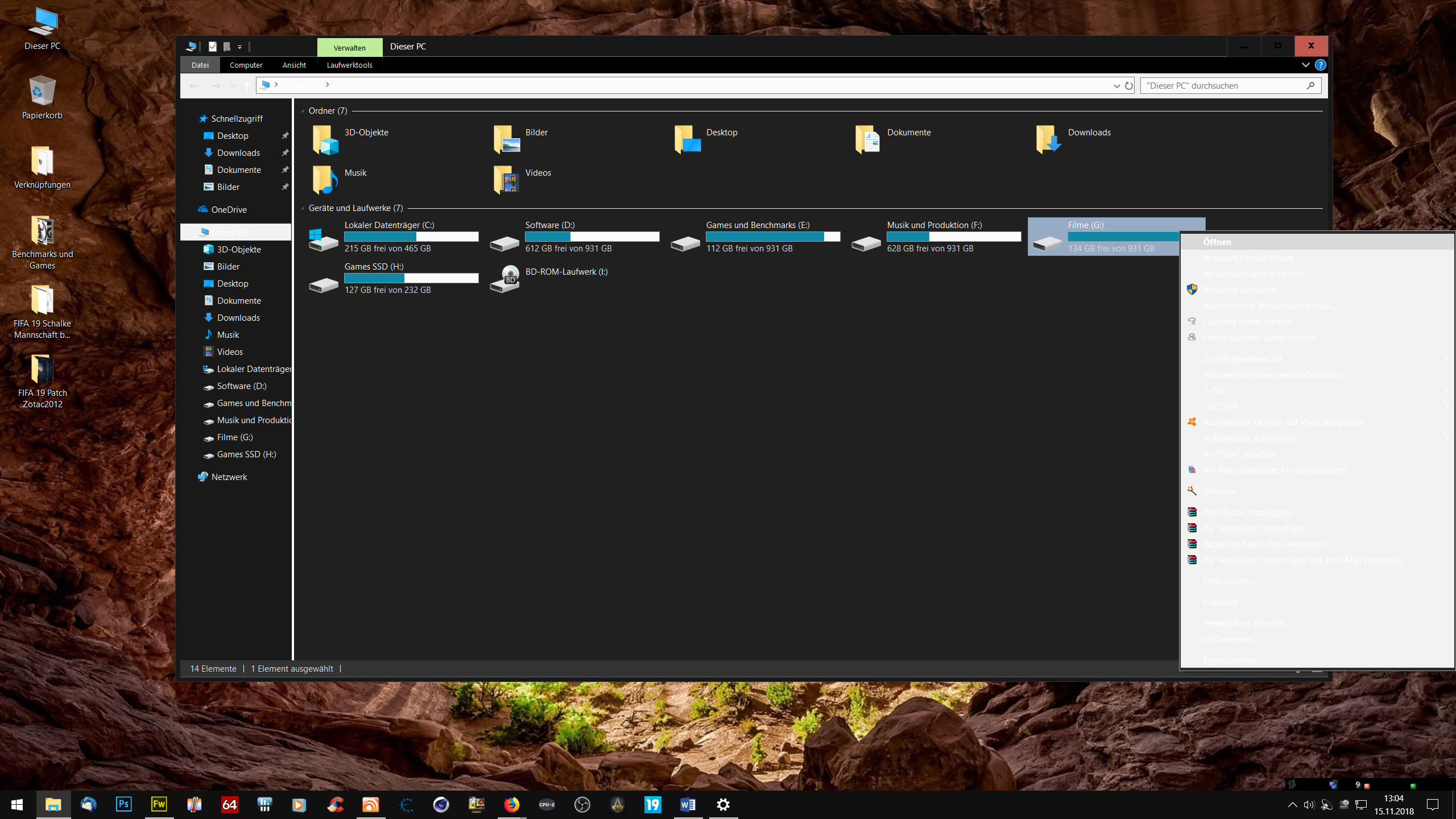Collapse the Geräte und Laufwerke group
Viewport: 1456px width, 819px height.
(303, 208)
